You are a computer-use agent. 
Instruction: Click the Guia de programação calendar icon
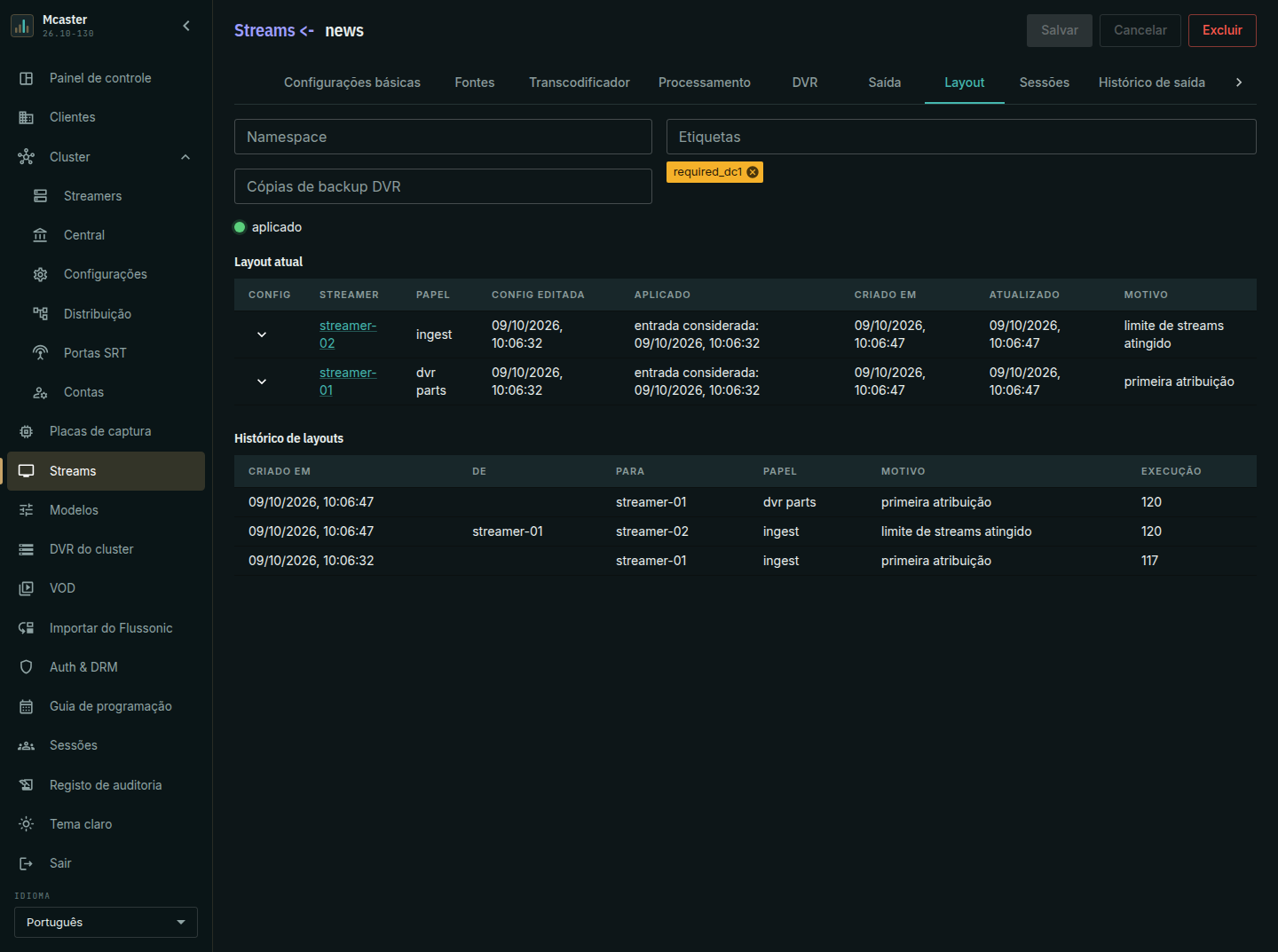click(27, 706)
